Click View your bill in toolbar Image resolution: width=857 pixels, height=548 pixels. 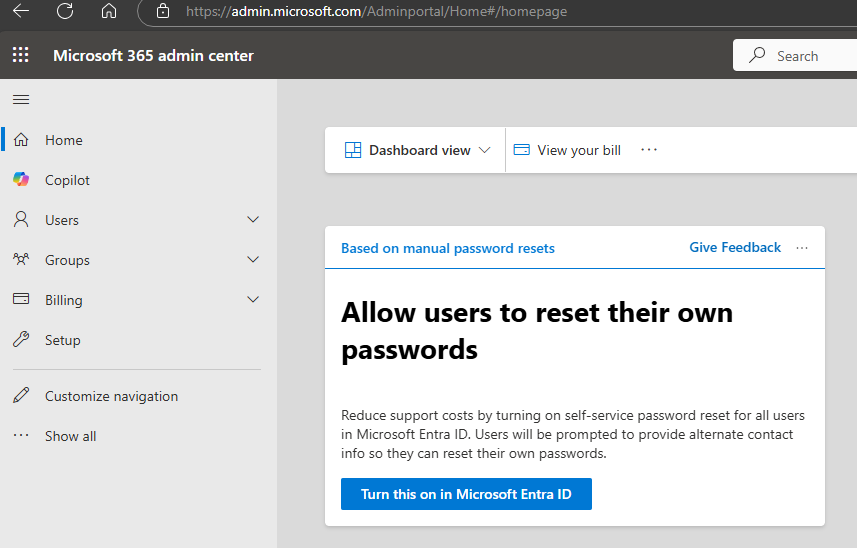567,150
